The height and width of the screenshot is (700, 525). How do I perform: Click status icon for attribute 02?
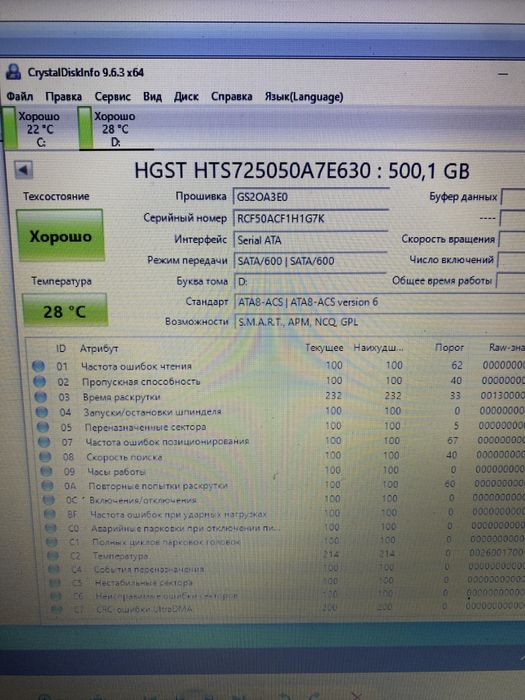[x=39, y=381]
